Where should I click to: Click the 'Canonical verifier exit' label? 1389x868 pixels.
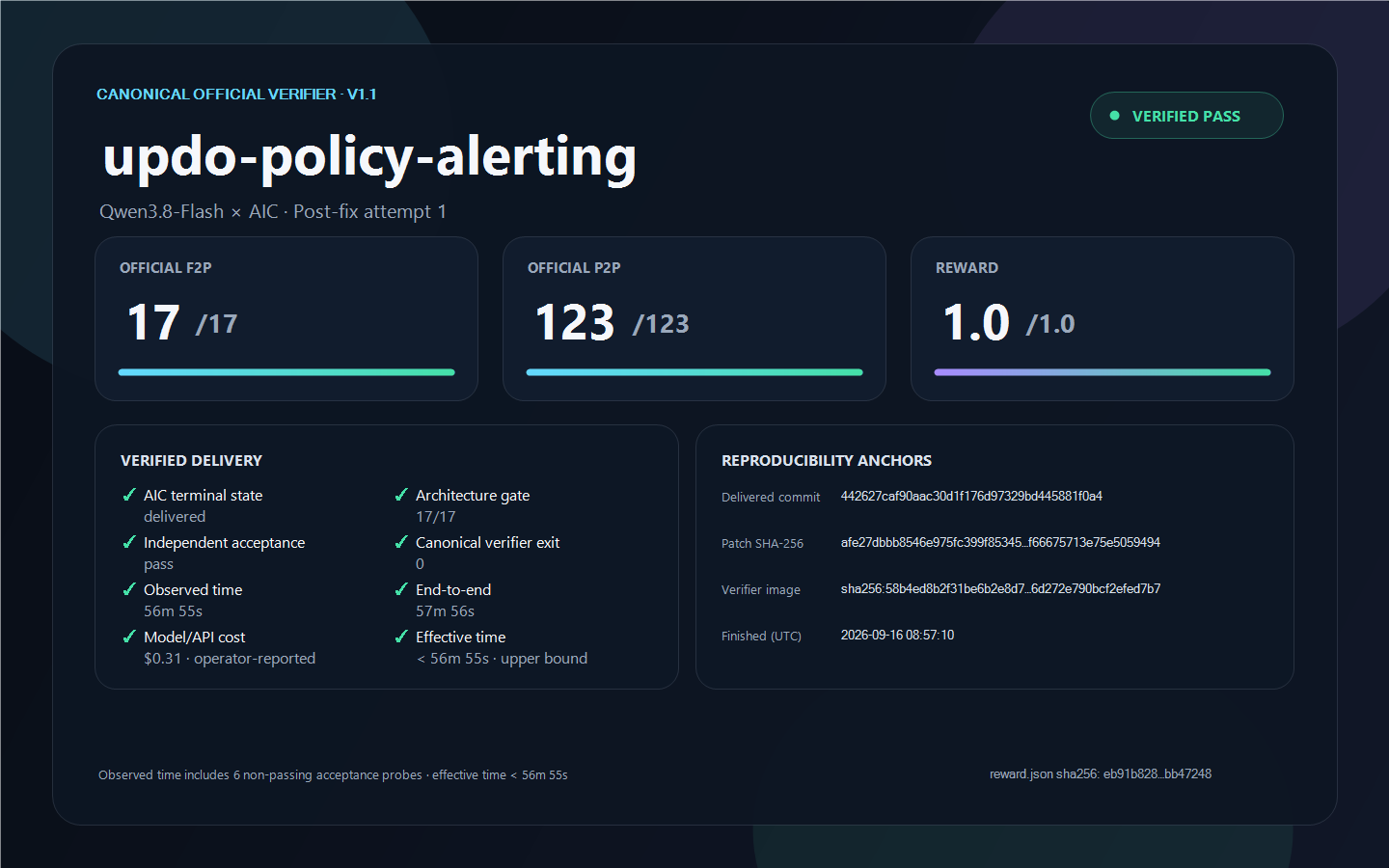tap(488, 542)
